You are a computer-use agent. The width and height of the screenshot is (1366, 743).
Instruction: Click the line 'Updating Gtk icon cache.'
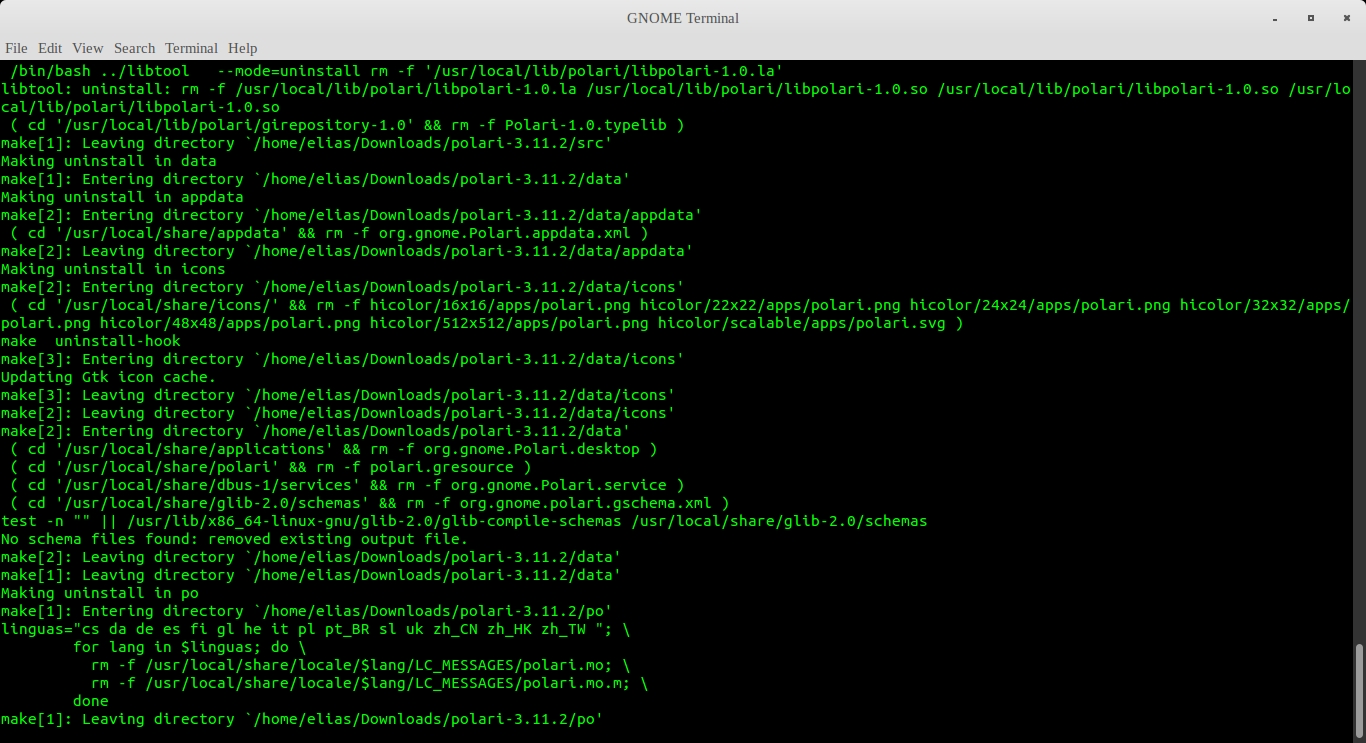click(x=108, y=377)
